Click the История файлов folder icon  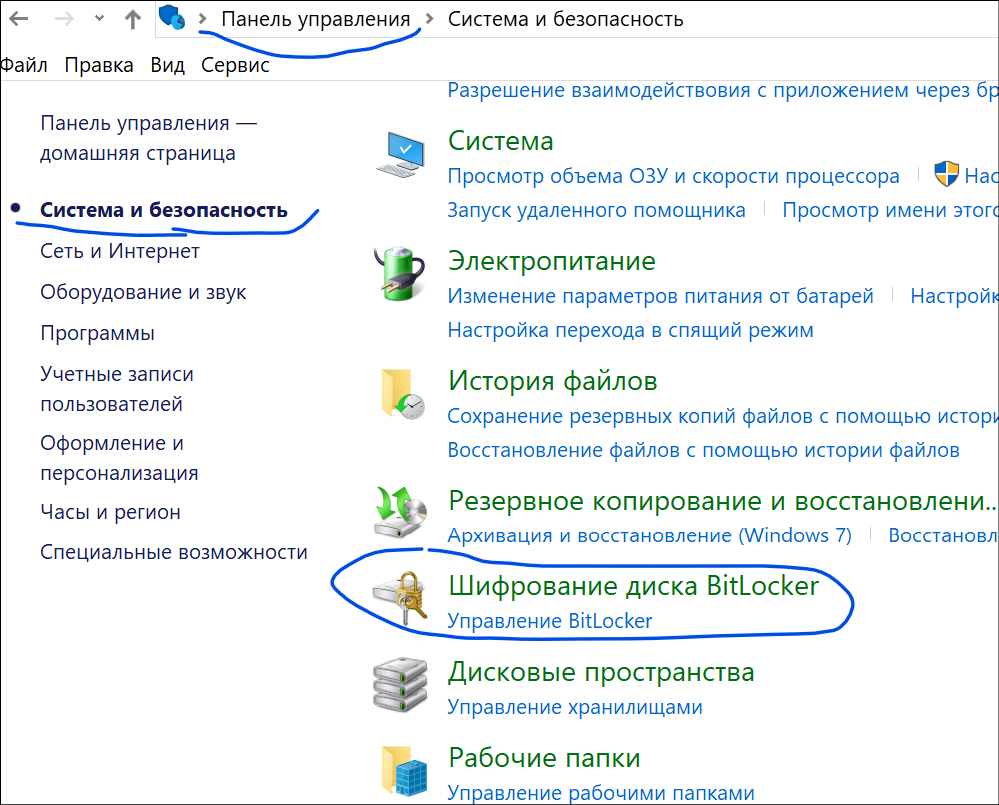coord(401,393)
